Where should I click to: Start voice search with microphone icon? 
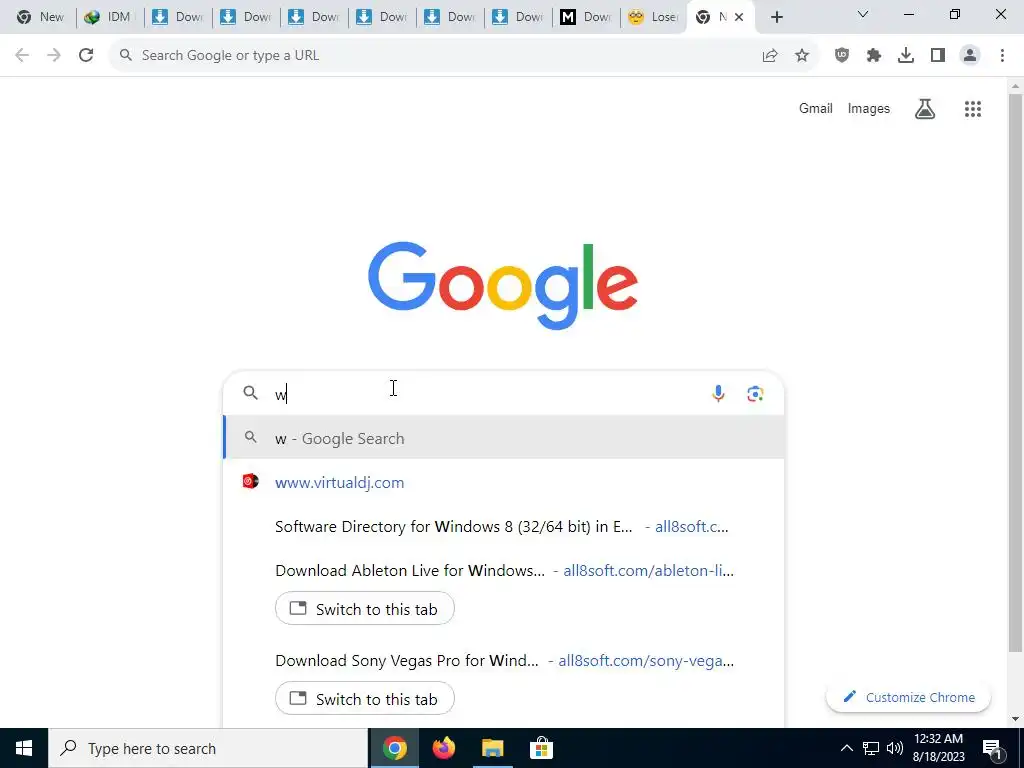point(718,394)
